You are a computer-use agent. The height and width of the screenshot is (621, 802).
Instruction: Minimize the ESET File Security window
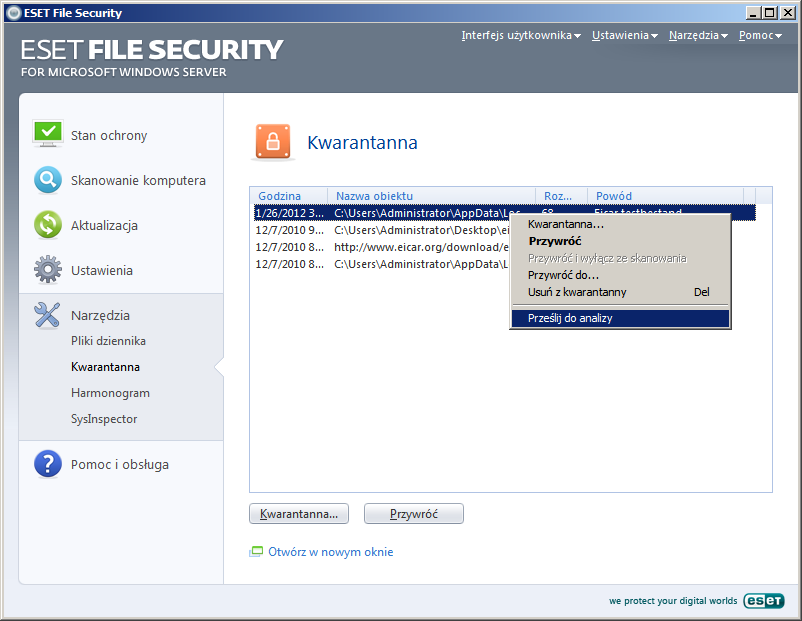pos(752,13)
